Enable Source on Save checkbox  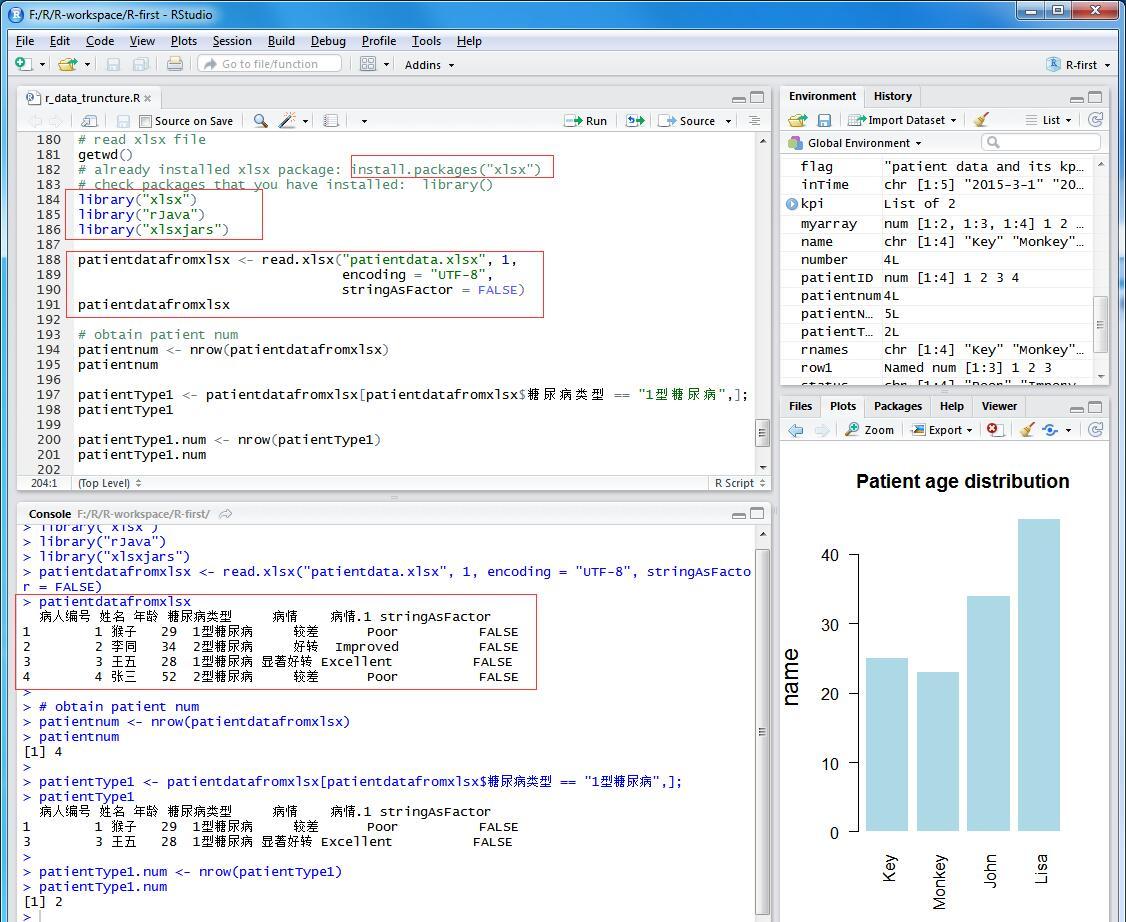click(146, 121)
